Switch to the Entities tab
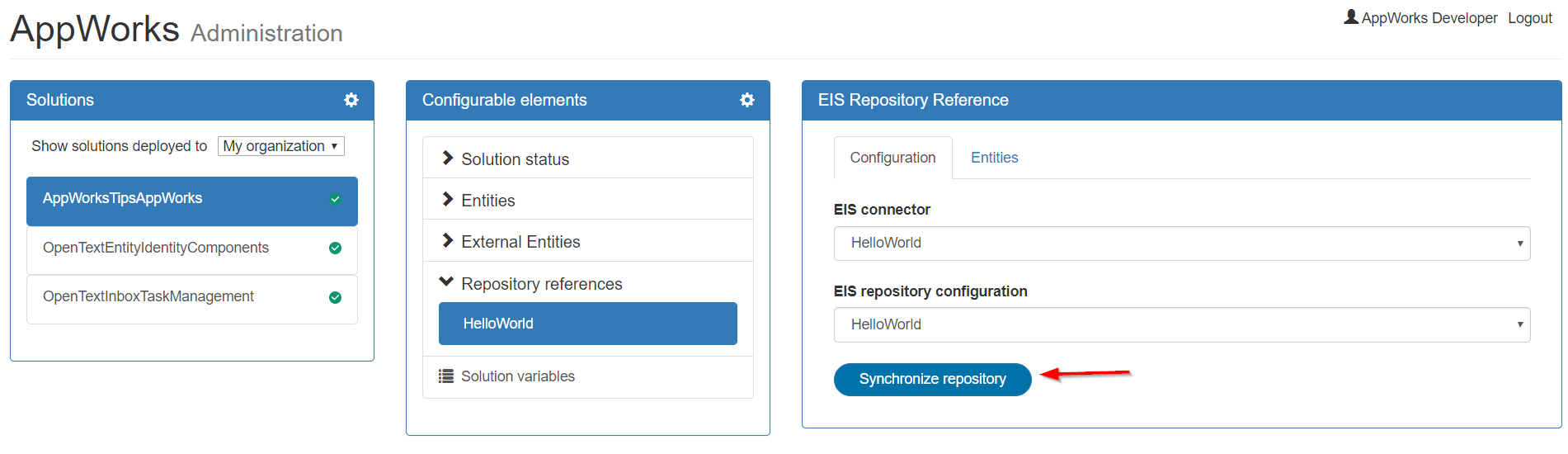Image resolution: width=1568 pixels, height=454 pixels. (994, 158)
